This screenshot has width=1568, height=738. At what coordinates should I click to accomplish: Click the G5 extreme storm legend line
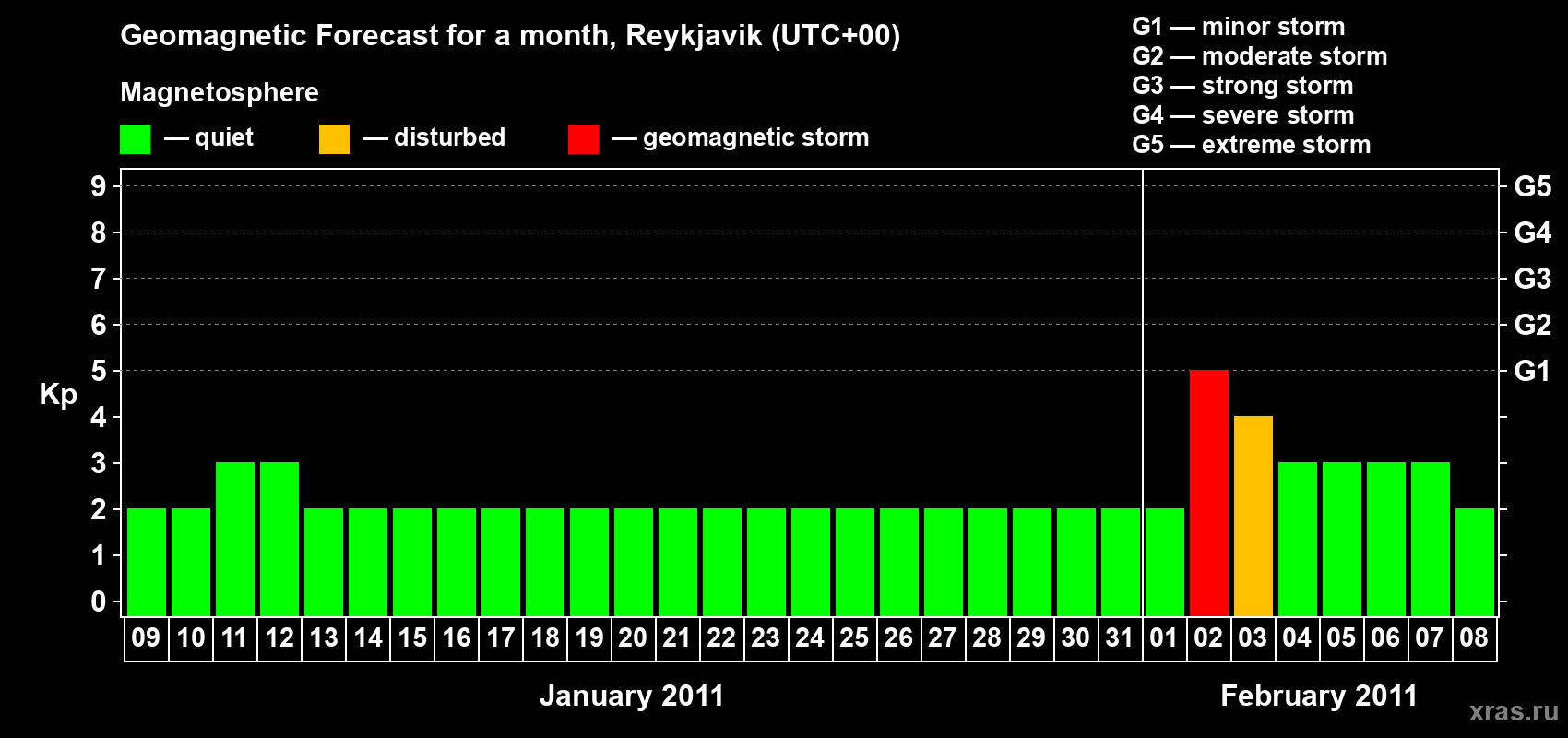tap(1252, 145)
